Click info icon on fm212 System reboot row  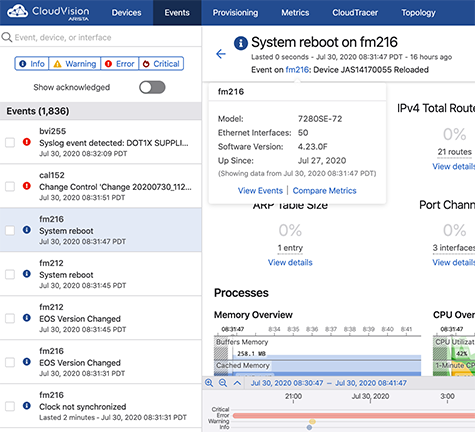(27, 274)
